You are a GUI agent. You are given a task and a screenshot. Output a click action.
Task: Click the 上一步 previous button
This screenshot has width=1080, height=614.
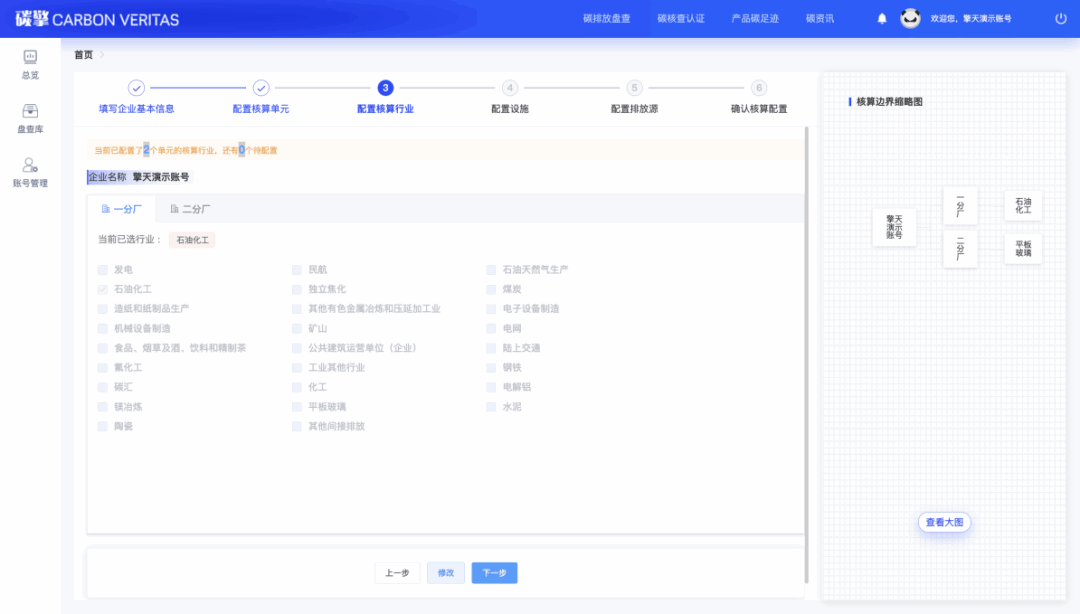[x=397, y=573]
